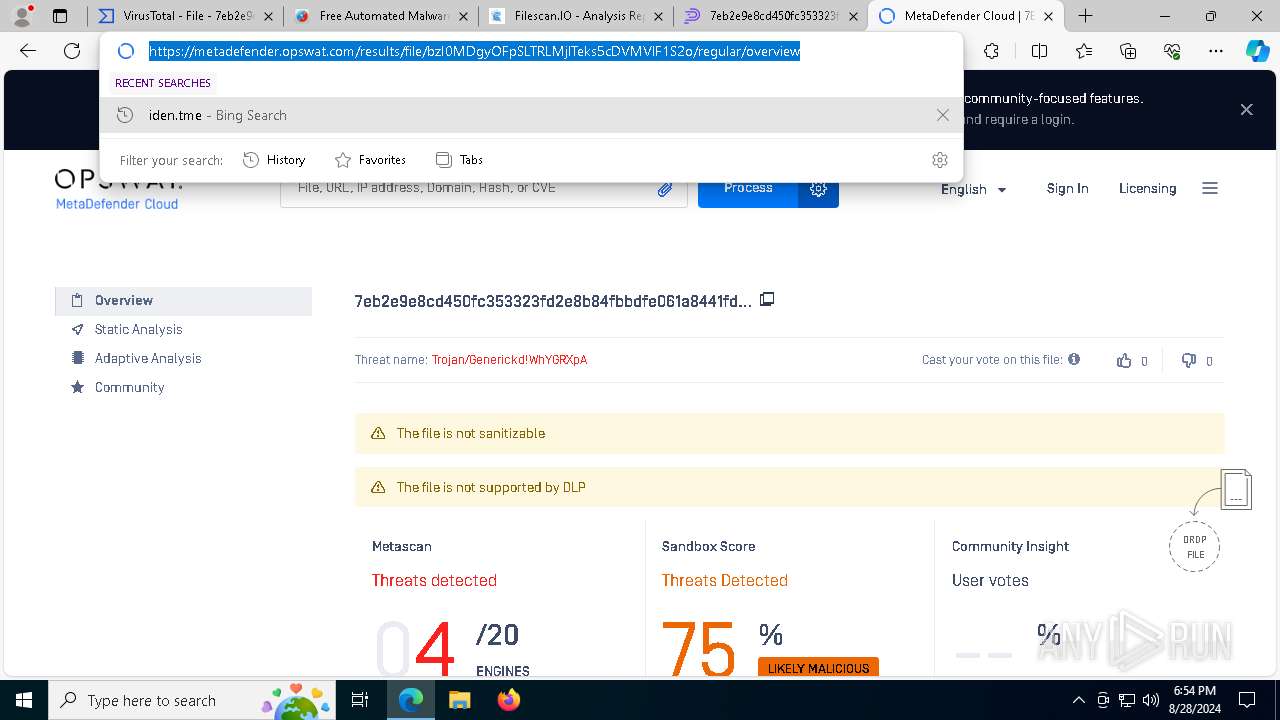Open browser Extensions icon

click(991, 51)
